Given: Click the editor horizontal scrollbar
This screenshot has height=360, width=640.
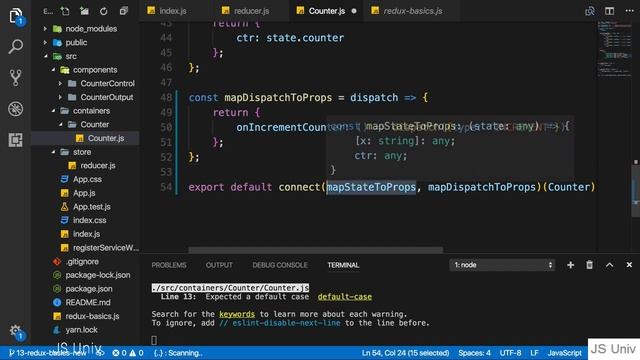Looking at the screenshot, I should point(316,249).
